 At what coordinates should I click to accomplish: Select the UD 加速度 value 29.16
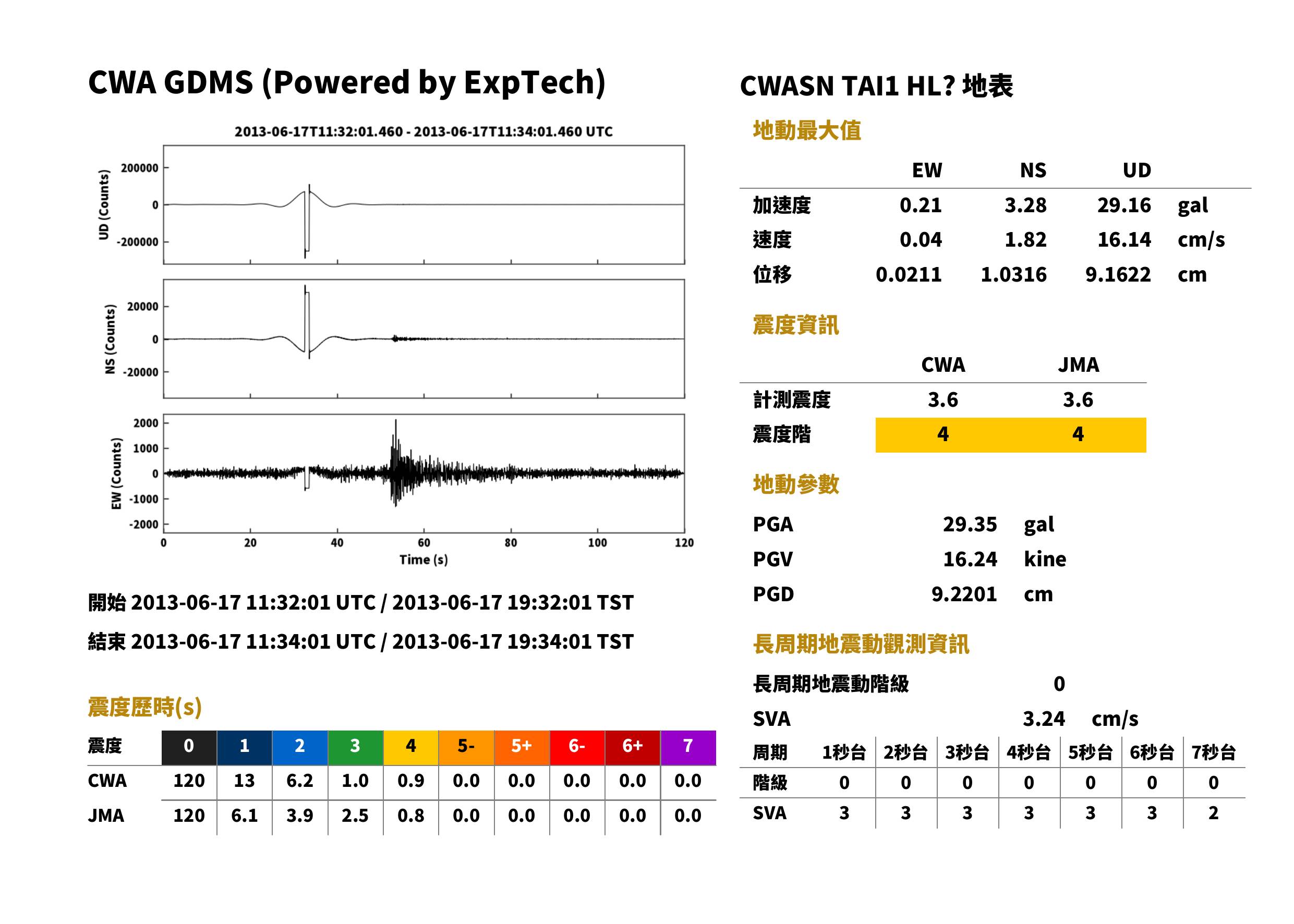pyautogui.click(x=1124, y=205)
